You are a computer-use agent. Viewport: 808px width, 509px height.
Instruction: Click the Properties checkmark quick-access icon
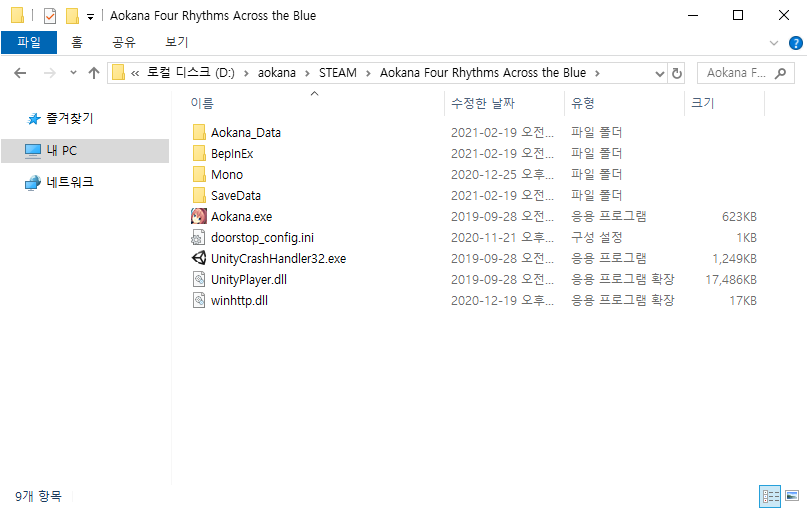50,16
